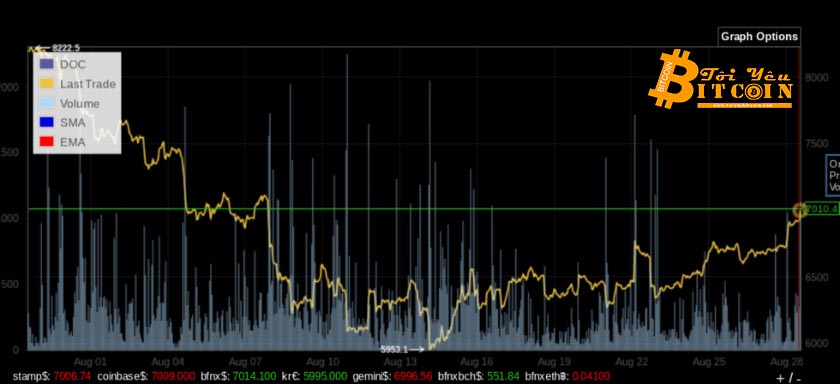Select the bfnx$ 7014.100 ticker entry
The height and width of the screenshot is (384, 840).
[238, 377]
